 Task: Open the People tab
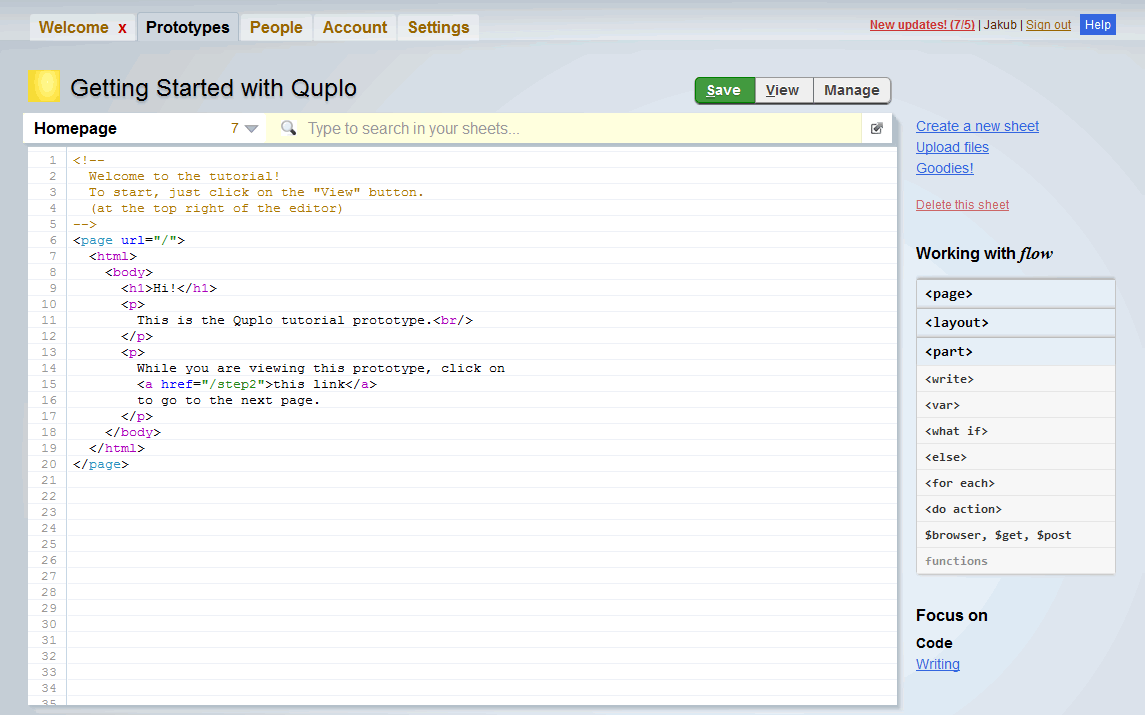276,28
